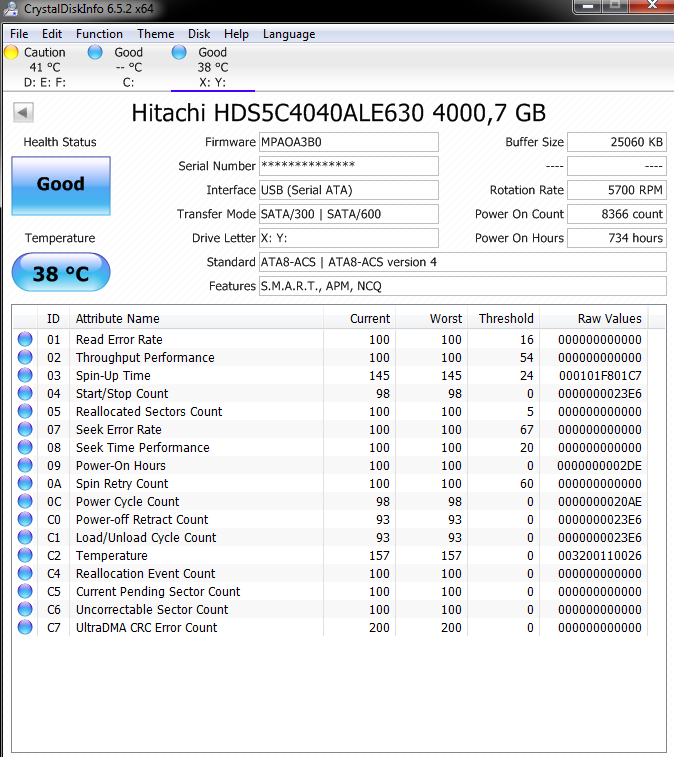Click raw value 000101F801C7
674x757 pixels.
pyautogui.click(x=600, y=376)
